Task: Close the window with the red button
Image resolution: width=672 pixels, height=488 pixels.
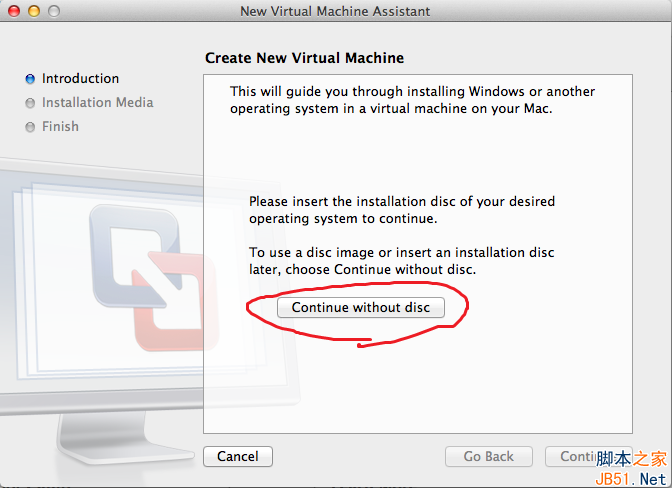Action: 14,11
